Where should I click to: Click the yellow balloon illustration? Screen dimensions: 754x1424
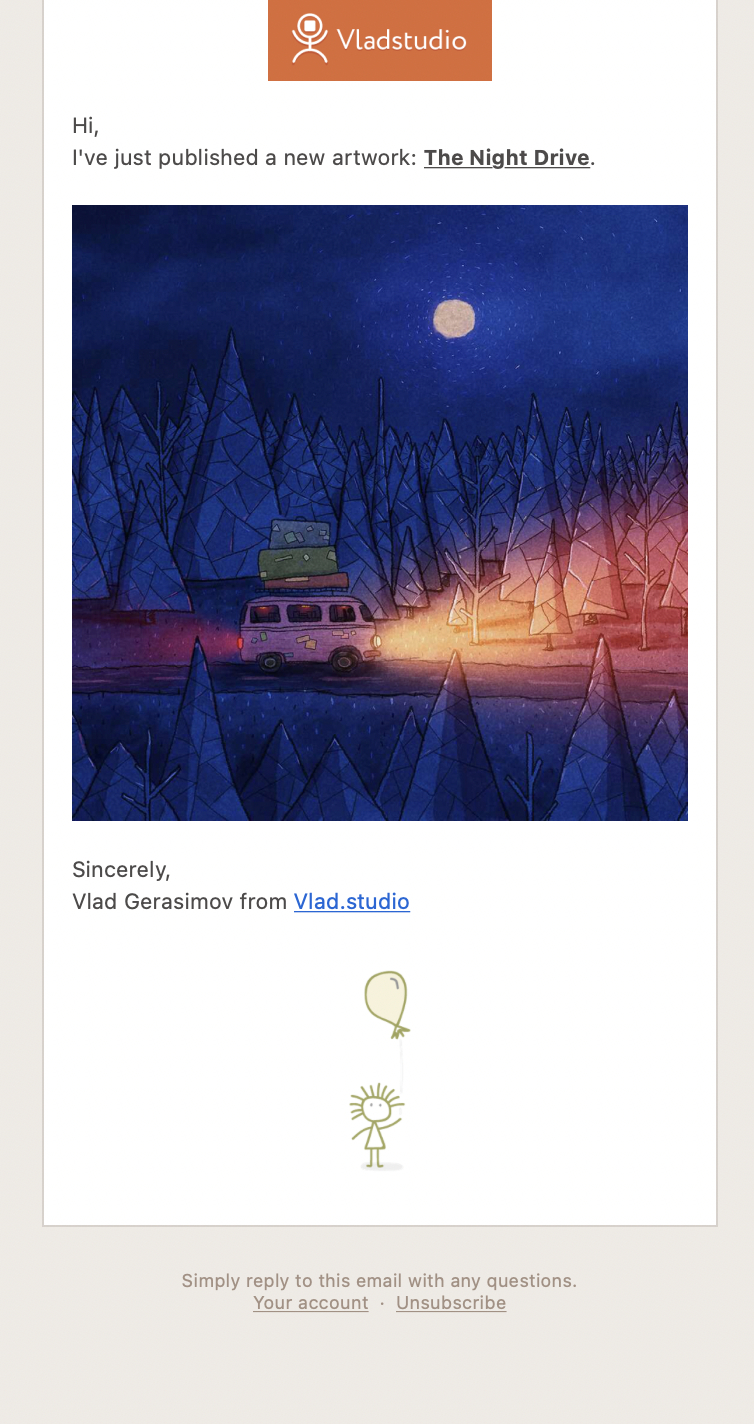[x=387, y=1004]
